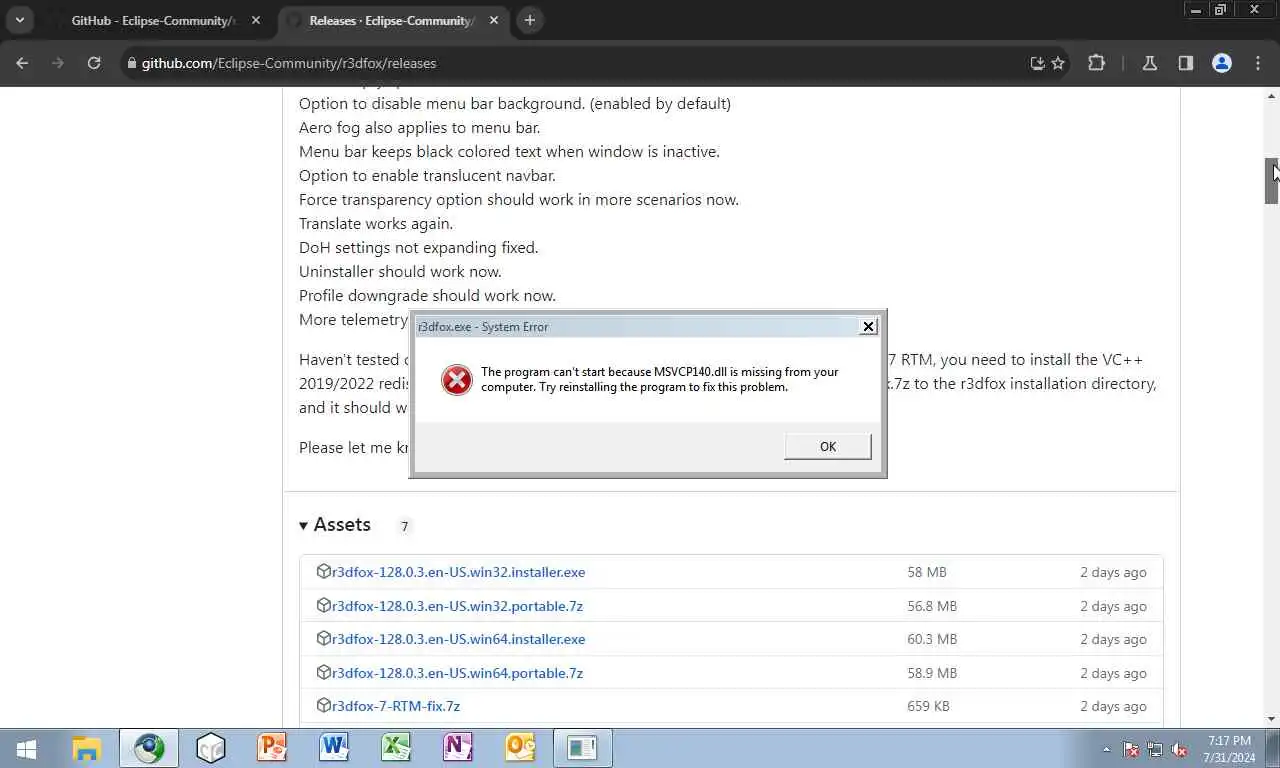The height and width of the screenshot is (768, 1280).
Task: Click 'Uninstaller should work now.' line
Action: point(400,271)
